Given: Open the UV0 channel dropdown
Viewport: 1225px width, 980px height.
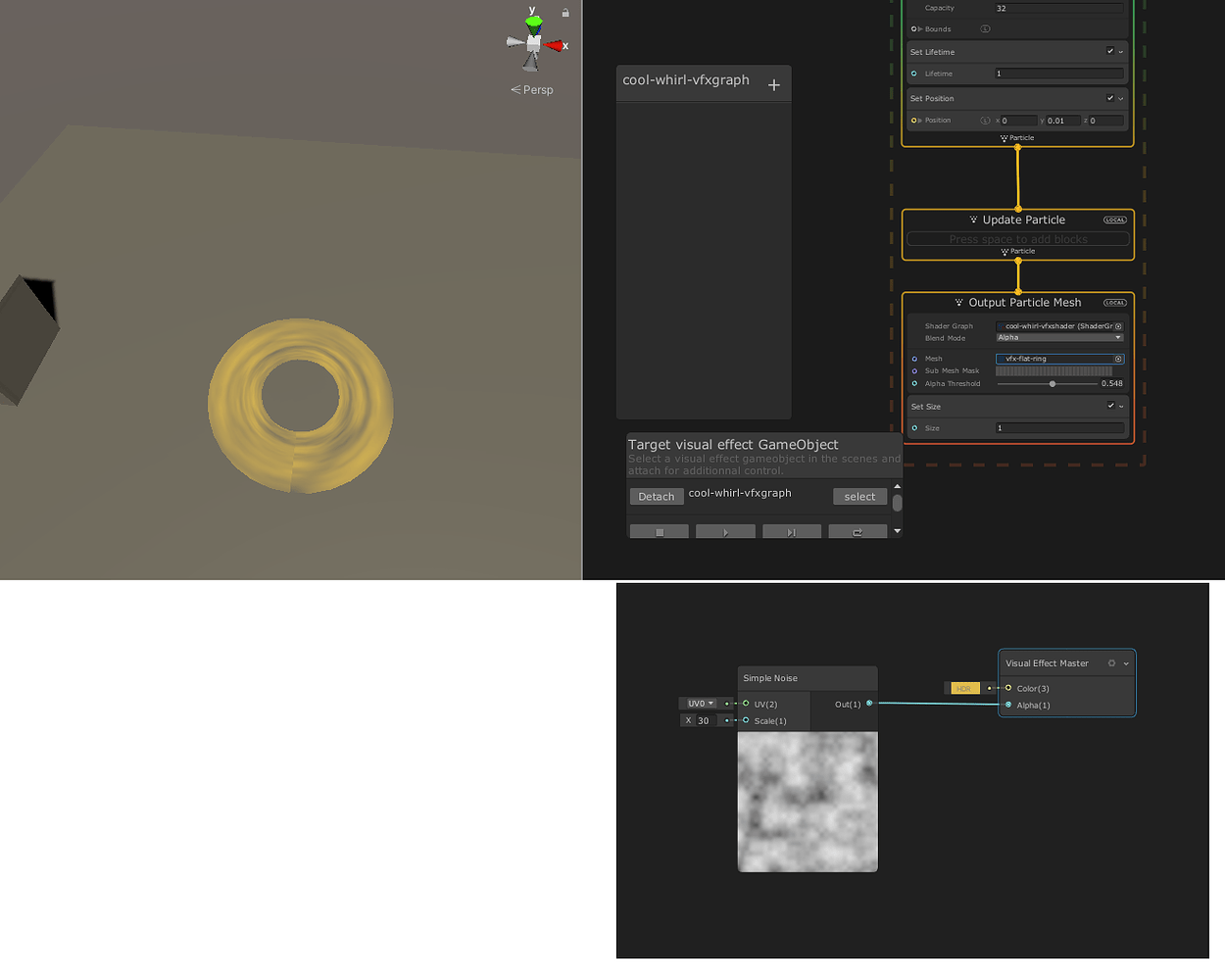Looking at the screenshot, I should click(699, 704).
